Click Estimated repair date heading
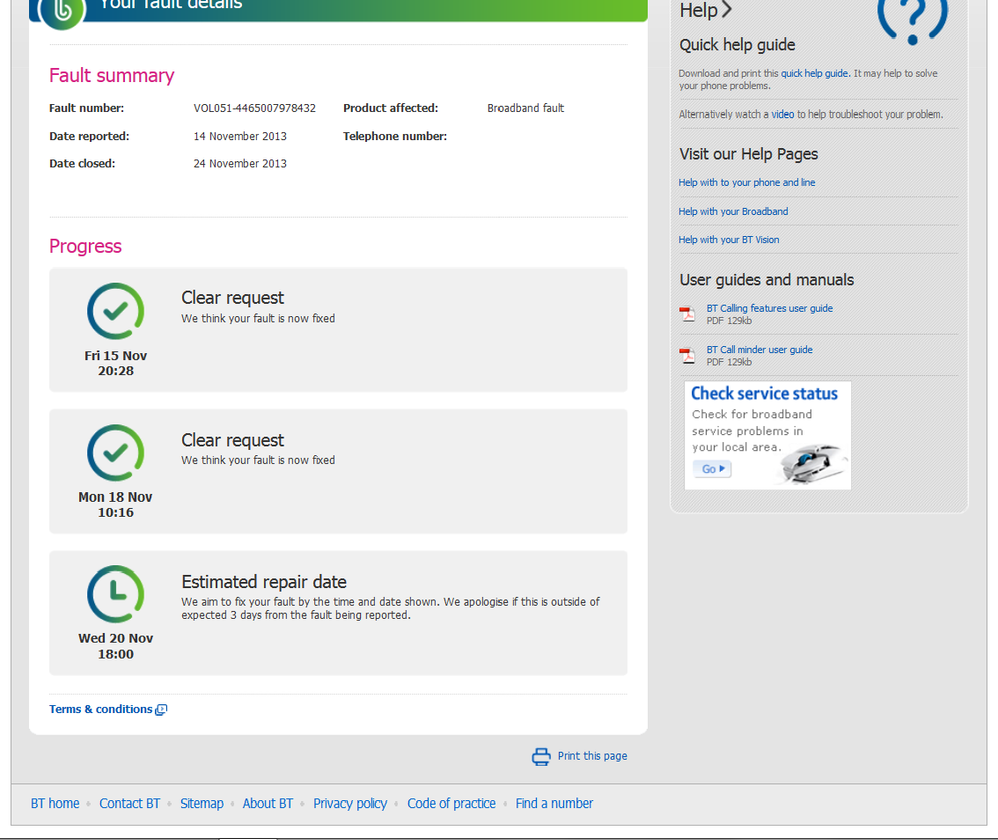The height and width of the screenshot is (840, 998). coord(264,582)
